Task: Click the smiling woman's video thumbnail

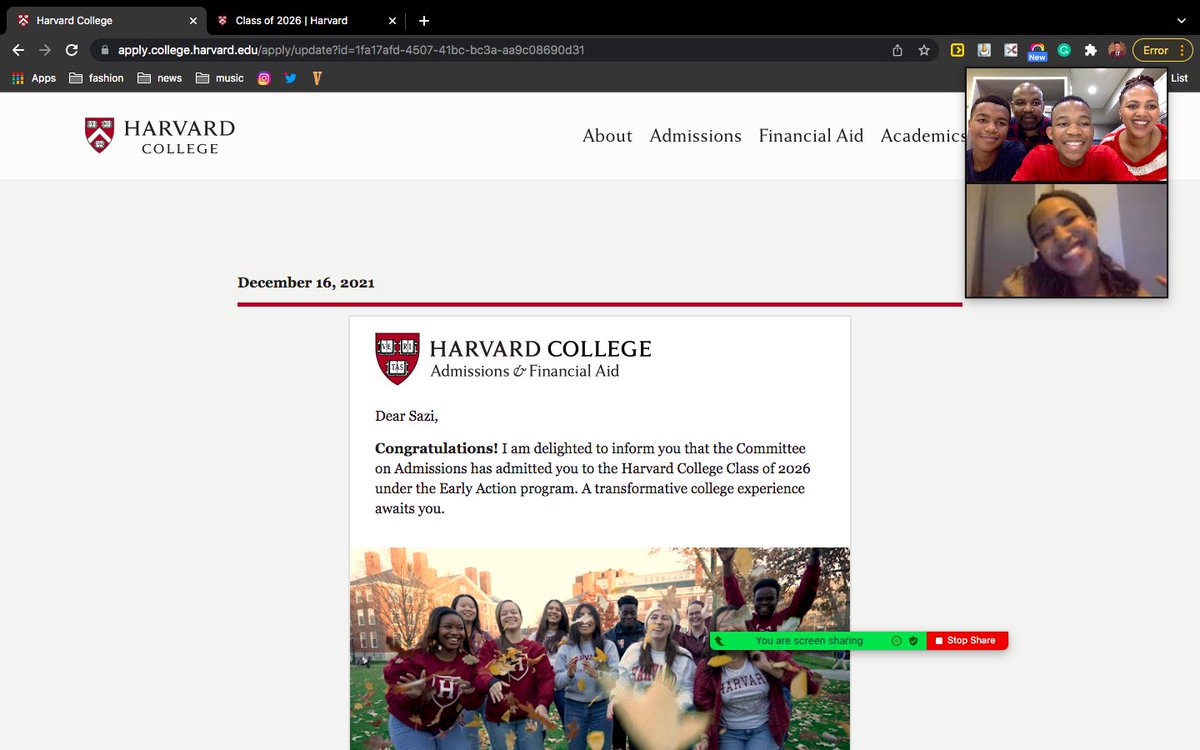Action: click(1066, 240)
